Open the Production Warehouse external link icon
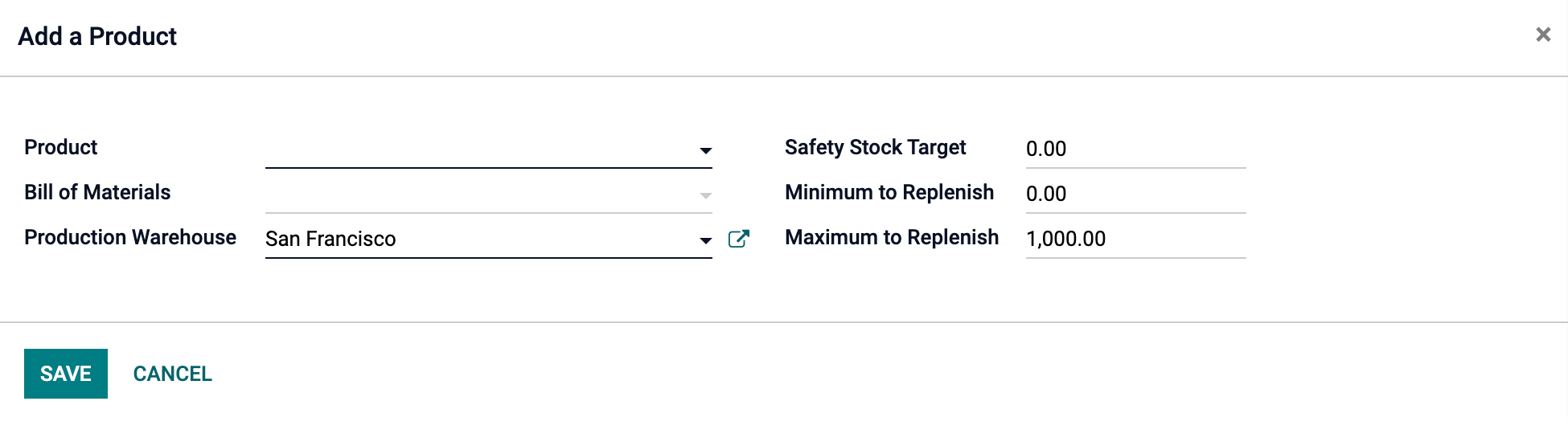Viewport: 1568px width, 434px height. [x=738, y=239]
